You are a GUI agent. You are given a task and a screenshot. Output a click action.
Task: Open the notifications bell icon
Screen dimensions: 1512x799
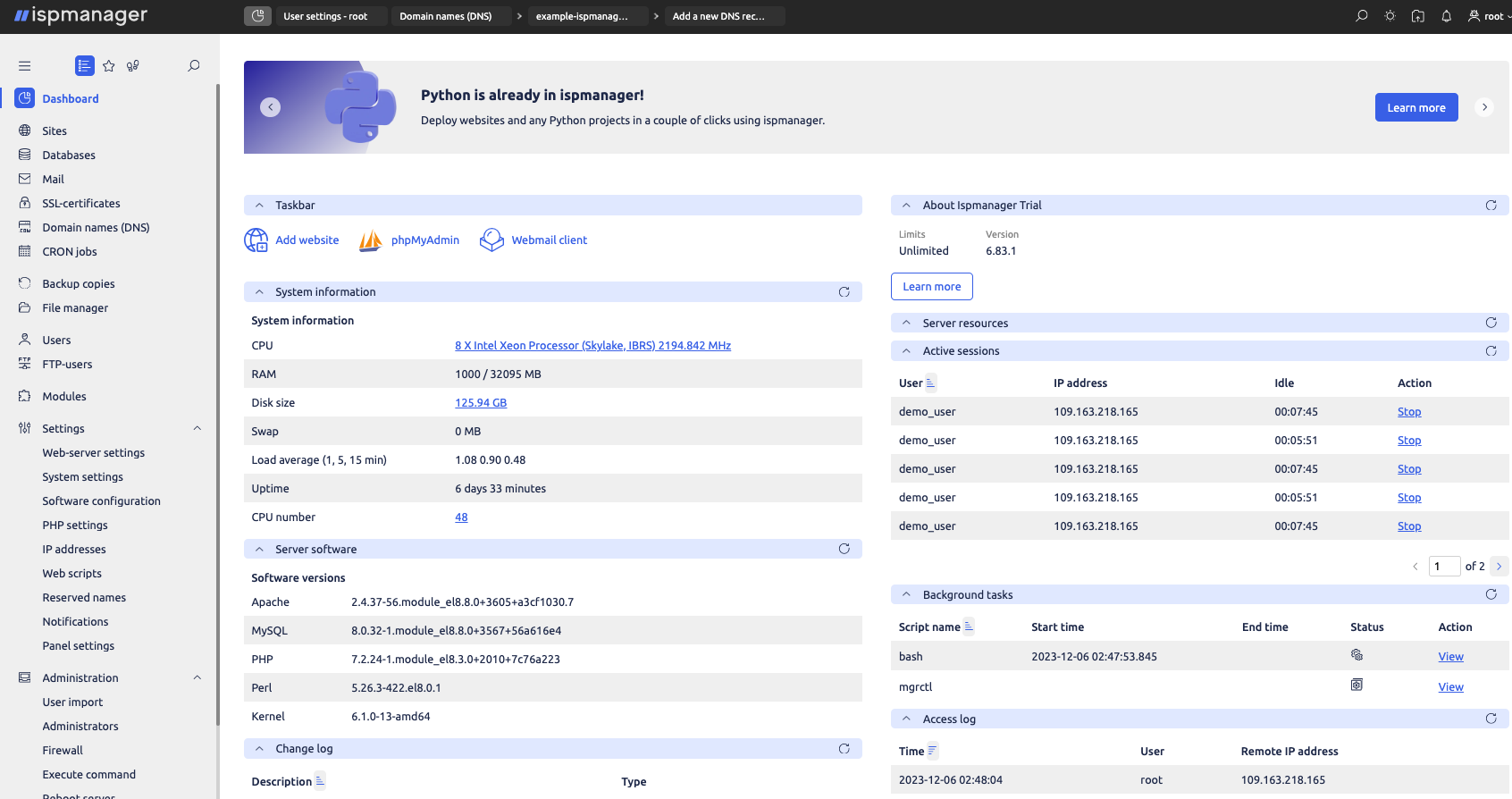point(1446,16)
